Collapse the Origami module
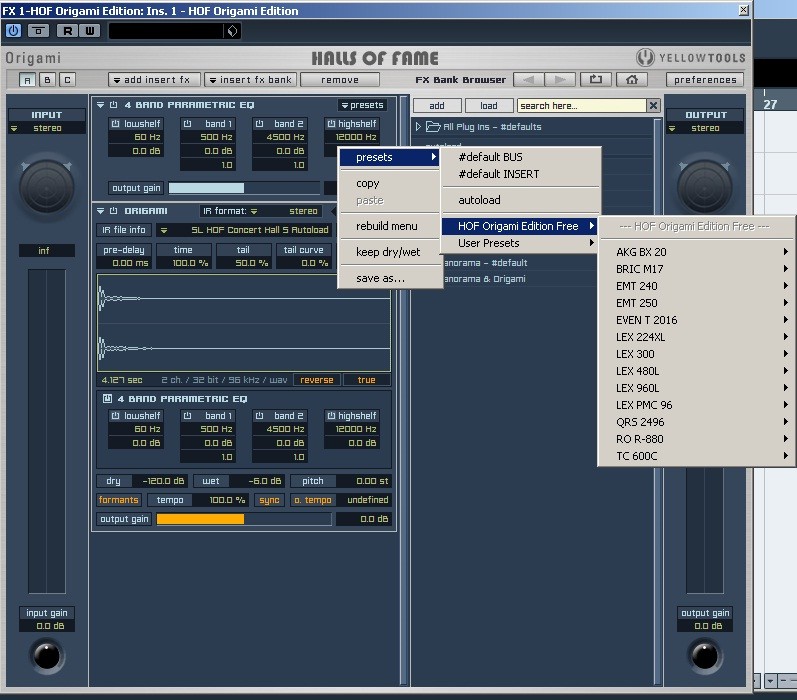The height and width of the screenshot is (700, 797). pyautogui.click(x=100, y=210)
